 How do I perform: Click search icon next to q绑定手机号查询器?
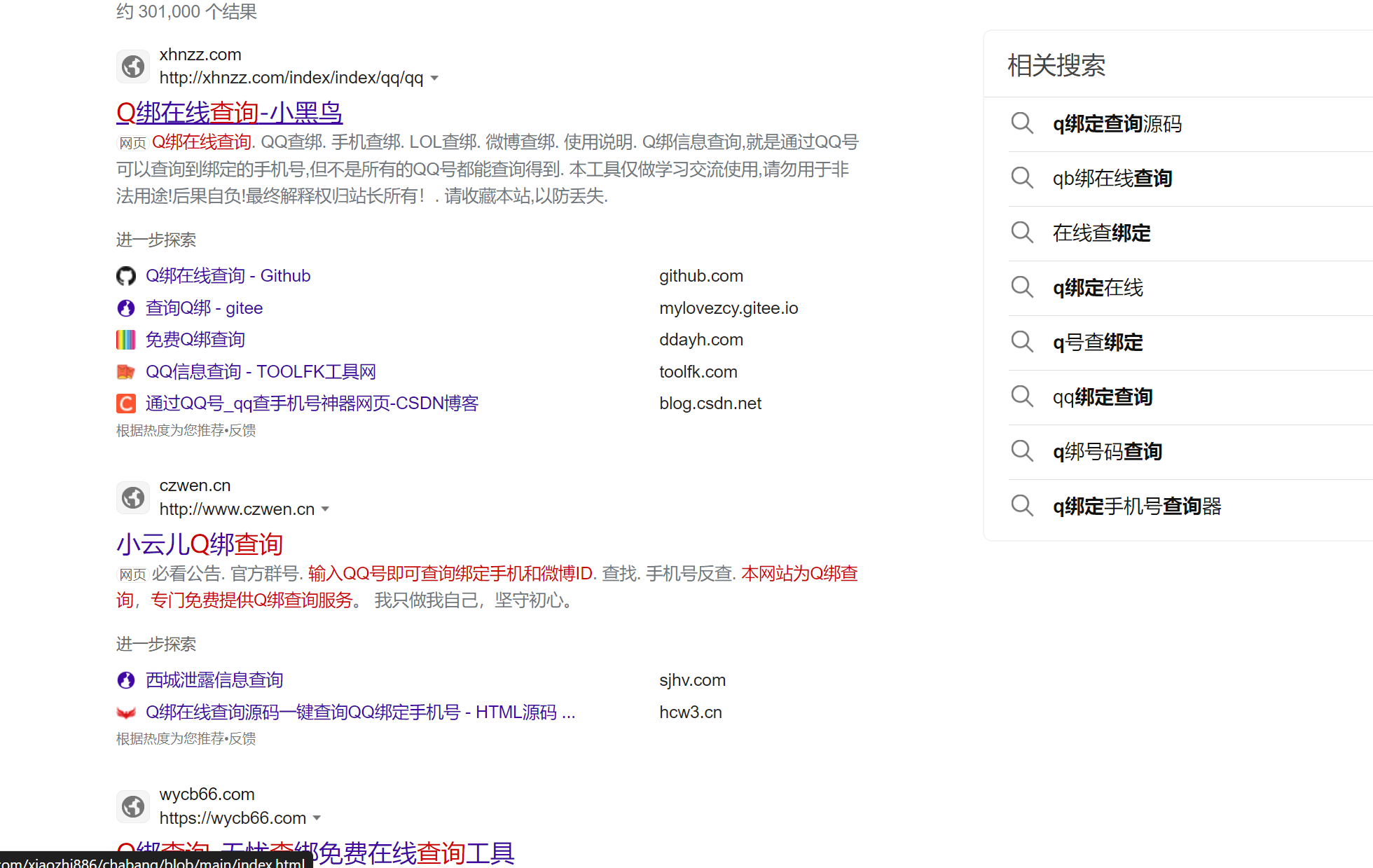click(1022, 506)
